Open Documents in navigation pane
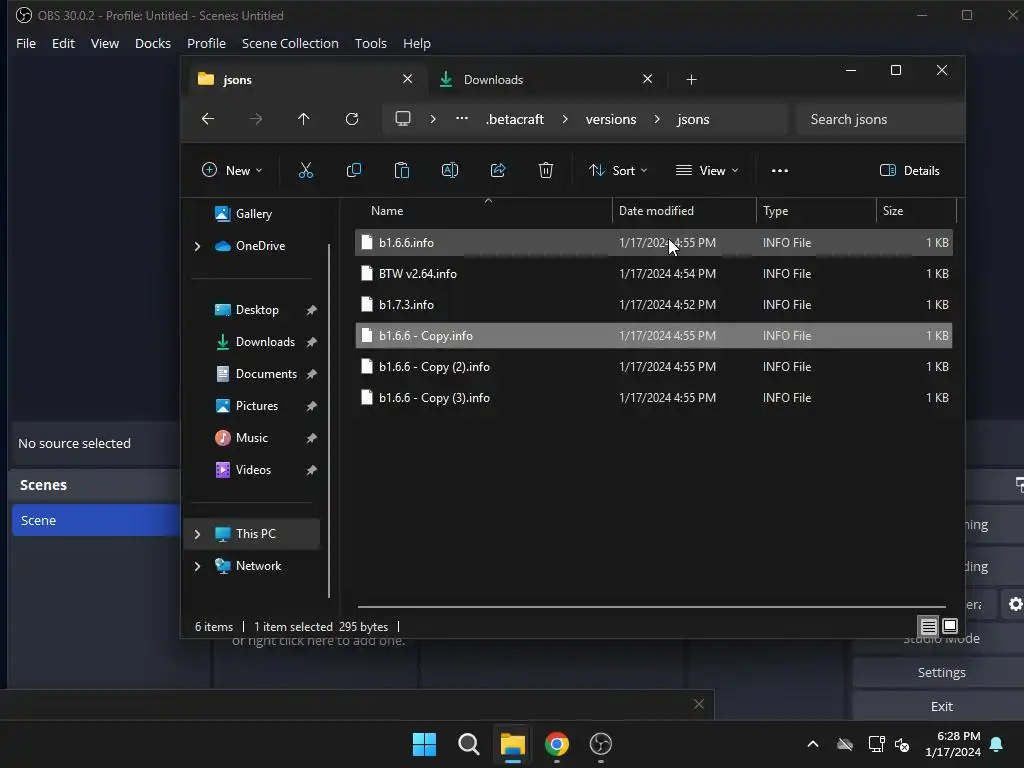The image size is (1024, 768). [x=266, y=374]
